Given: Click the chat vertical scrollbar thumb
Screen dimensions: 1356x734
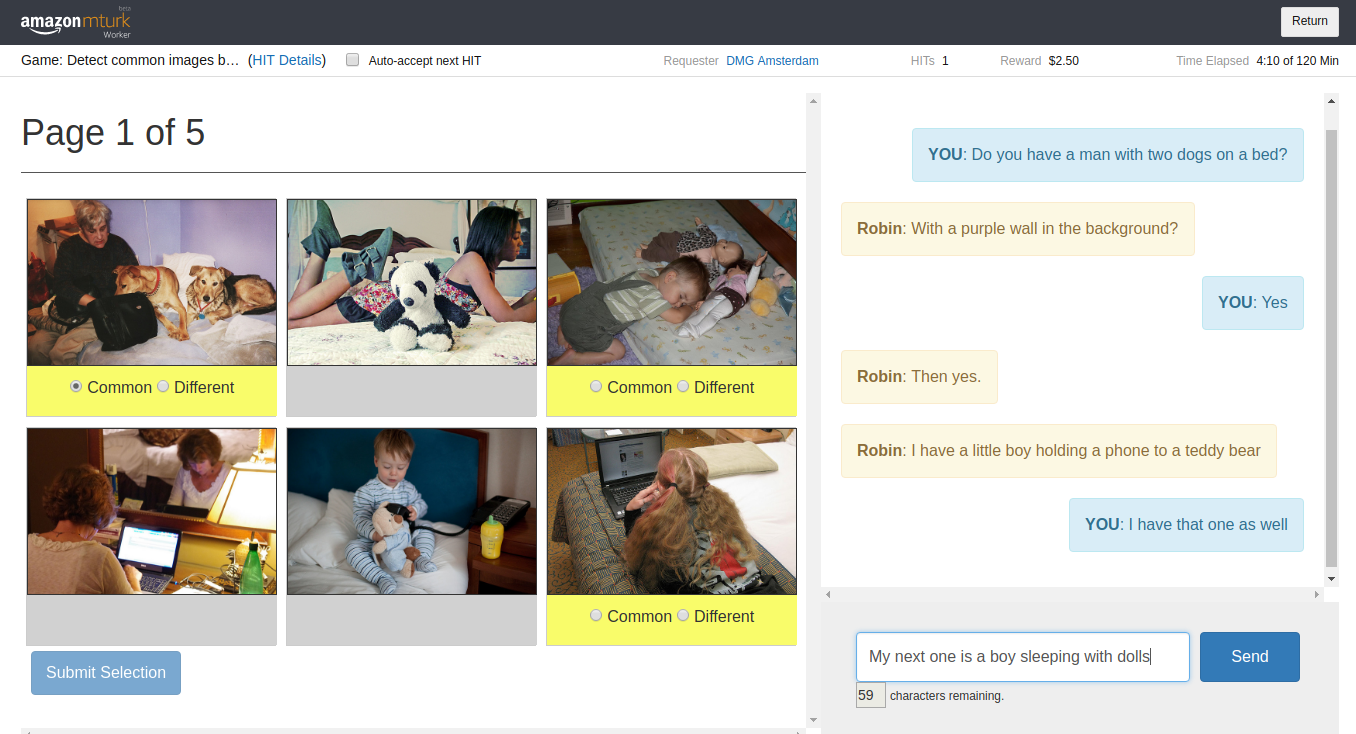Looking at the screenshot, I should click(1331, 348).
